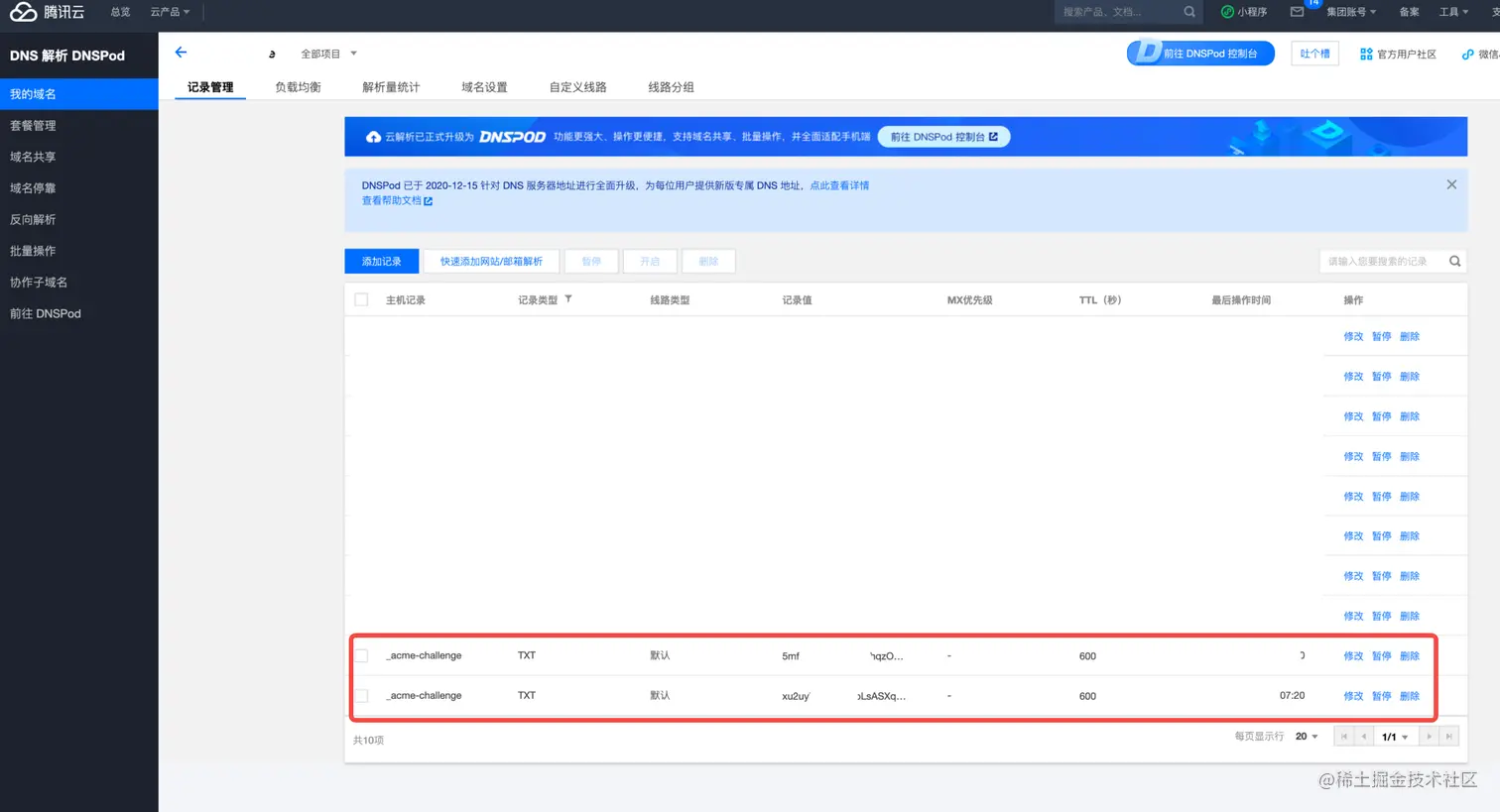The height and width of the screenshot is (812, 1500).
Task: Click the 添加记录 button
Action: pos(382,261)
